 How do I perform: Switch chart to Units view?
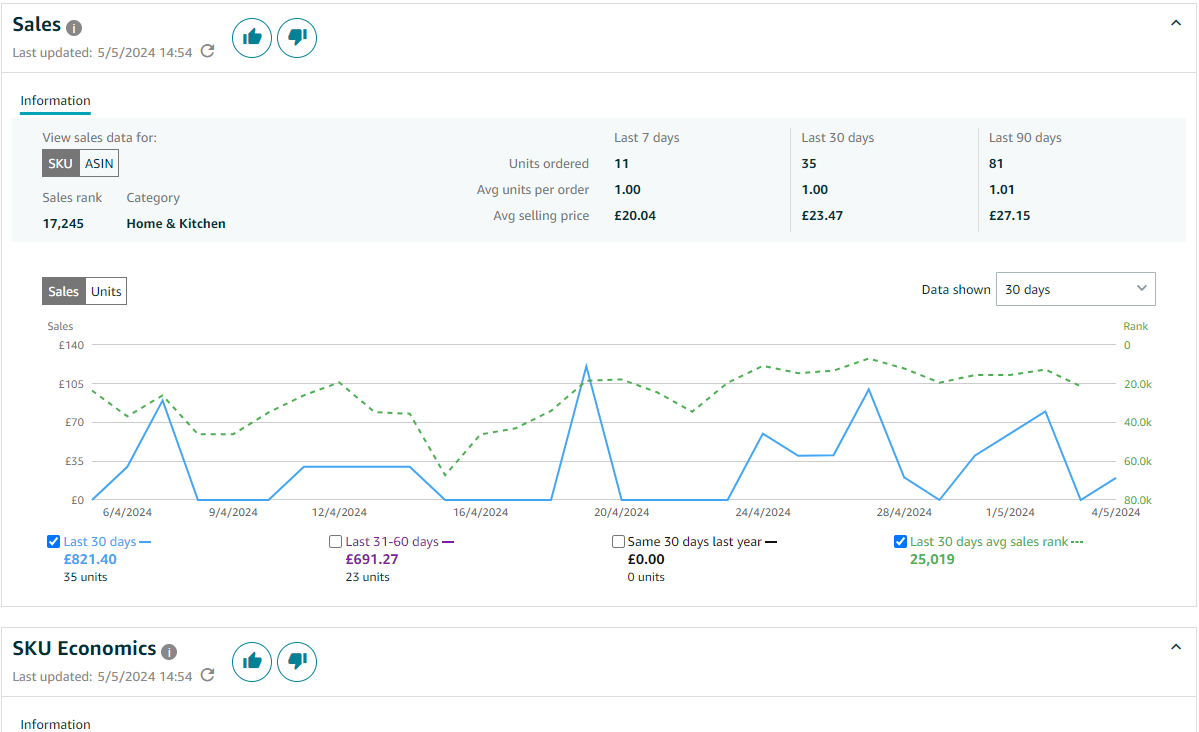[106, 291]
